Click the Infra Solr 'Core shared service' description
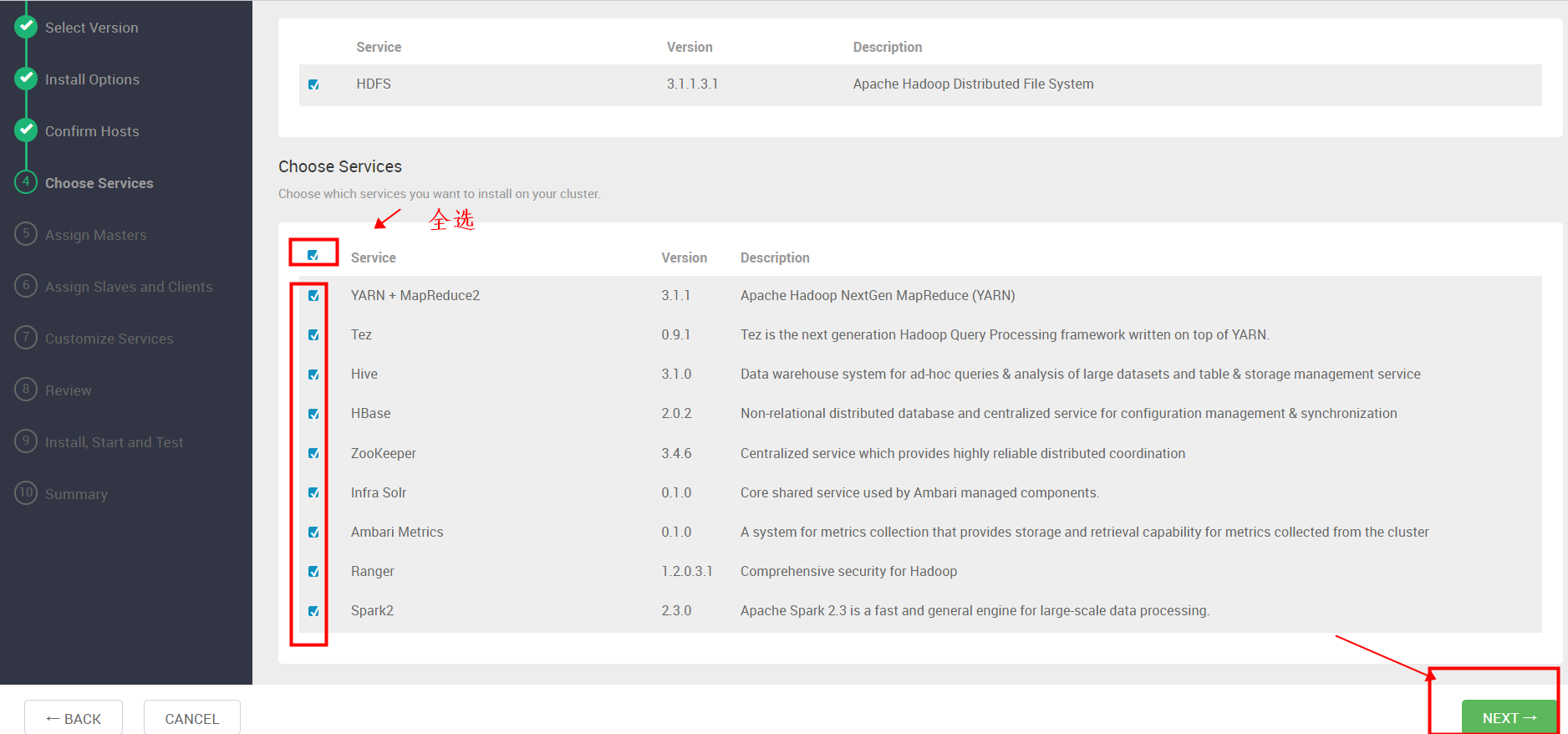Screen dimensions: 1568x734 920,492
